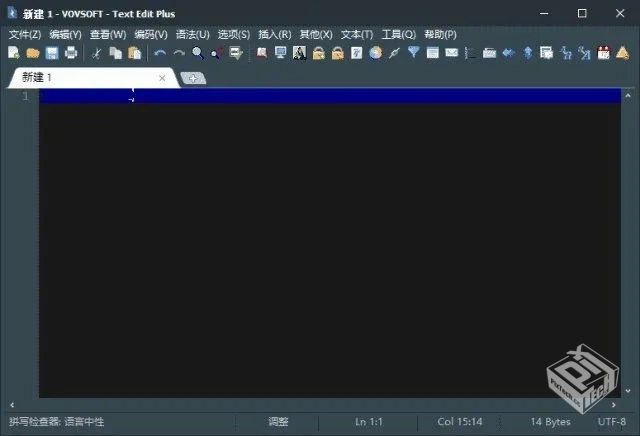Click the Col 15:14 status indicator

click(460, 421)
